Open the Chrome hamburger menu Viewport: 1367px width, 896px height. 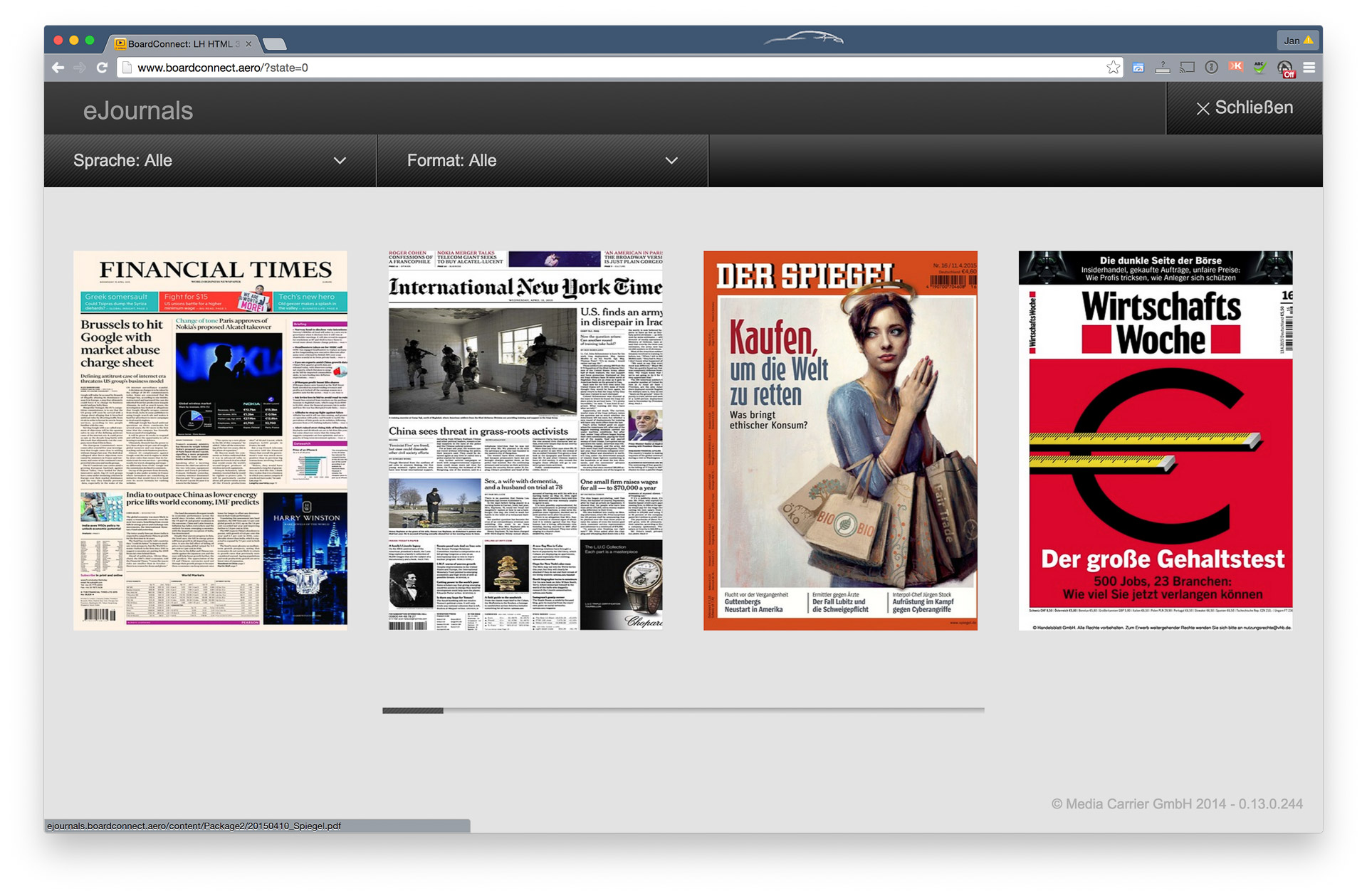point(1309,68)
